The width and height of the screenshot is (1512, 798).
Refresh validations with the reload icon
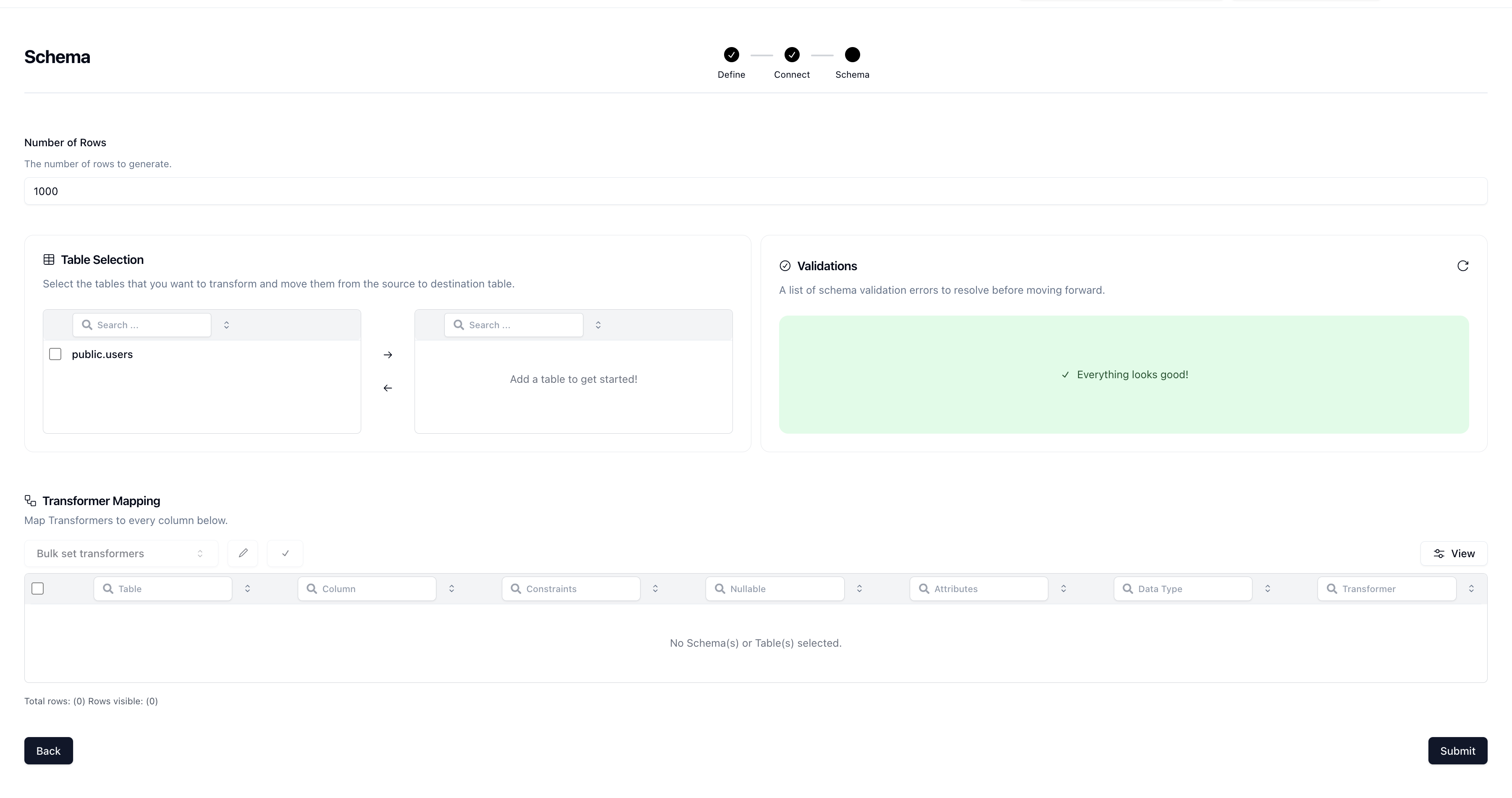tap(1463, 266)
